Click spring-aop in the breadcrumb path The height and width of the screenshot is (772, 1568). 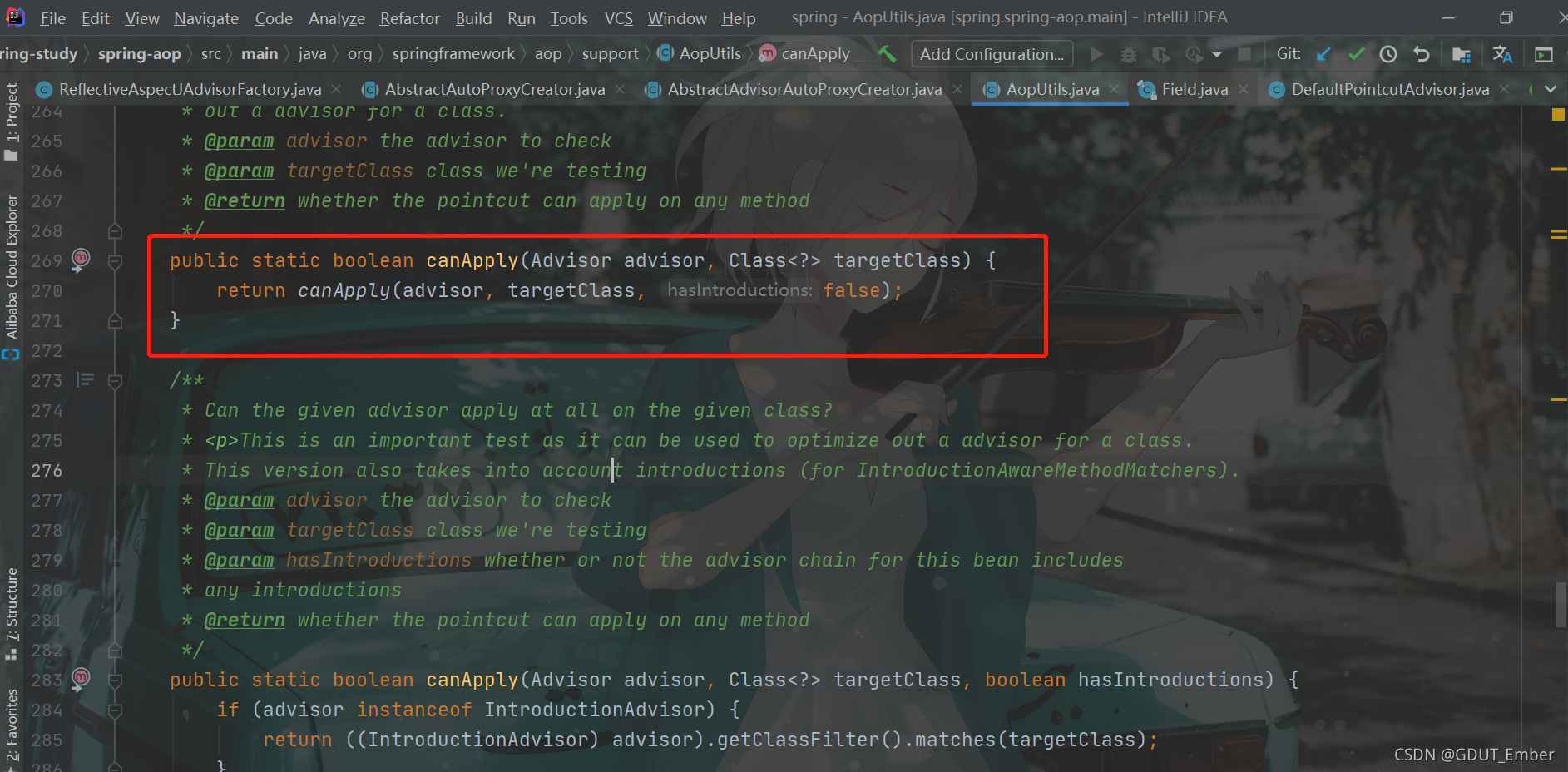click(x=139, y=54)
